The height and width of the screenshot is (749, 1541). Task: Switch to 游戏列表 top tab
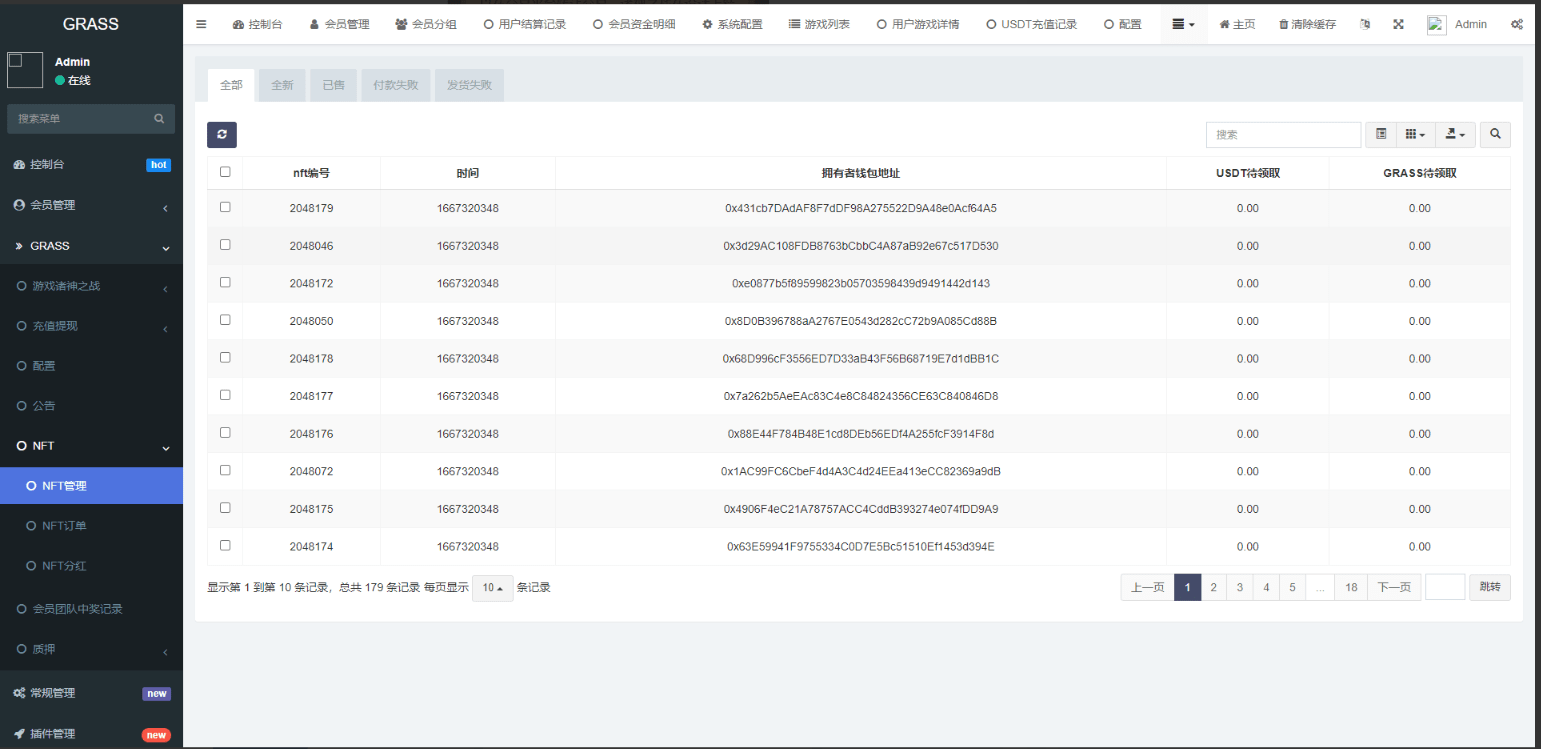[x=819, y=24]
